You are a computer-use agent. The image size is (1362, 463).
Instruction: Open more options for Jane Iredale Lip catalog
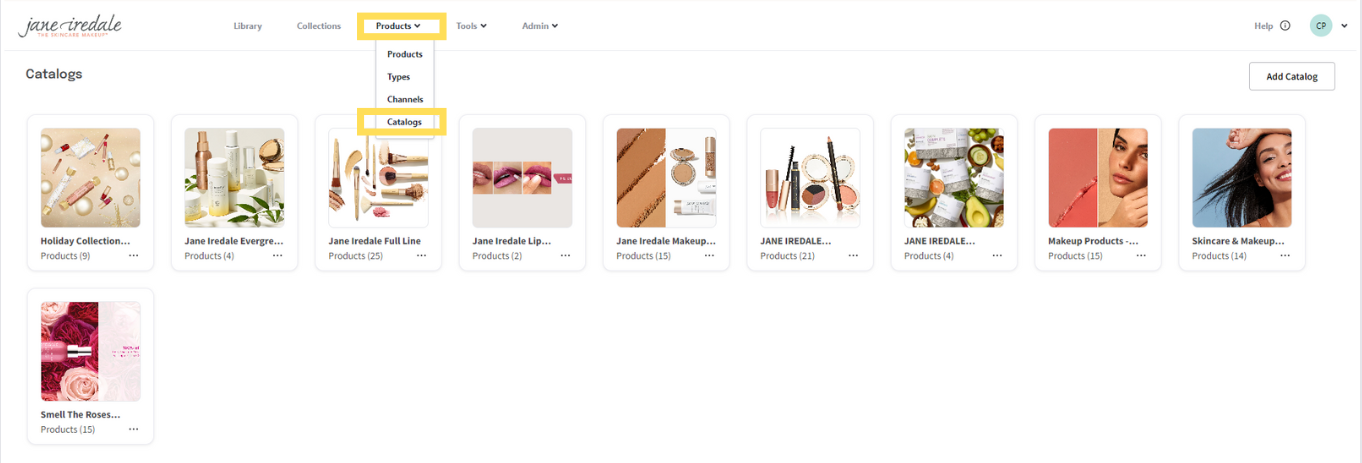565,256
